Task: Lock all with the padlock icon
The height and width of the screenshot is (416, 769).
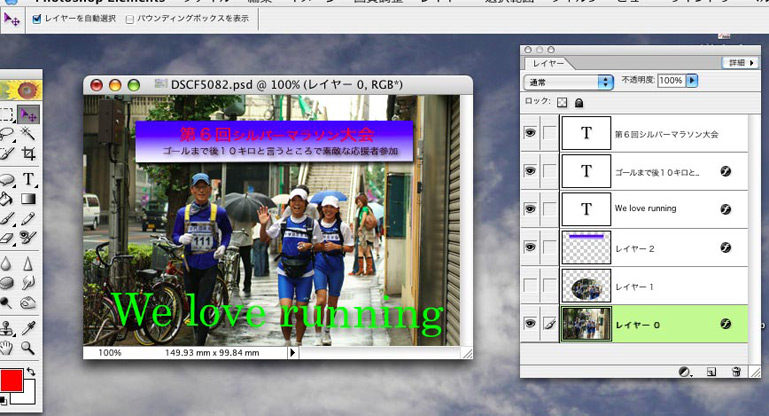Action: click(579, 102)
